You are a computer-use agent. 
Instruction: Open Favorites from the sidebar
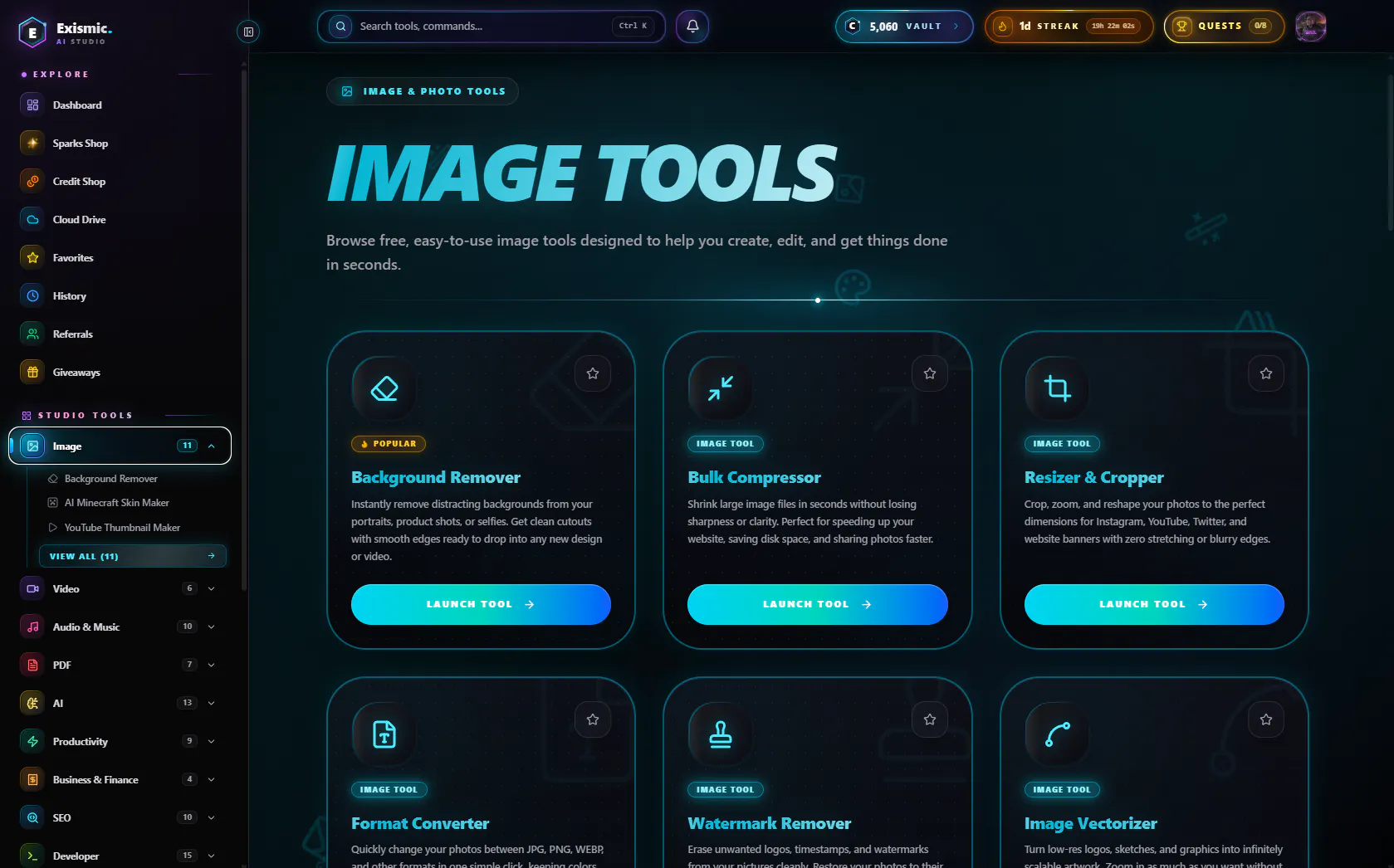pyautogui.click(x=120, y=258)
